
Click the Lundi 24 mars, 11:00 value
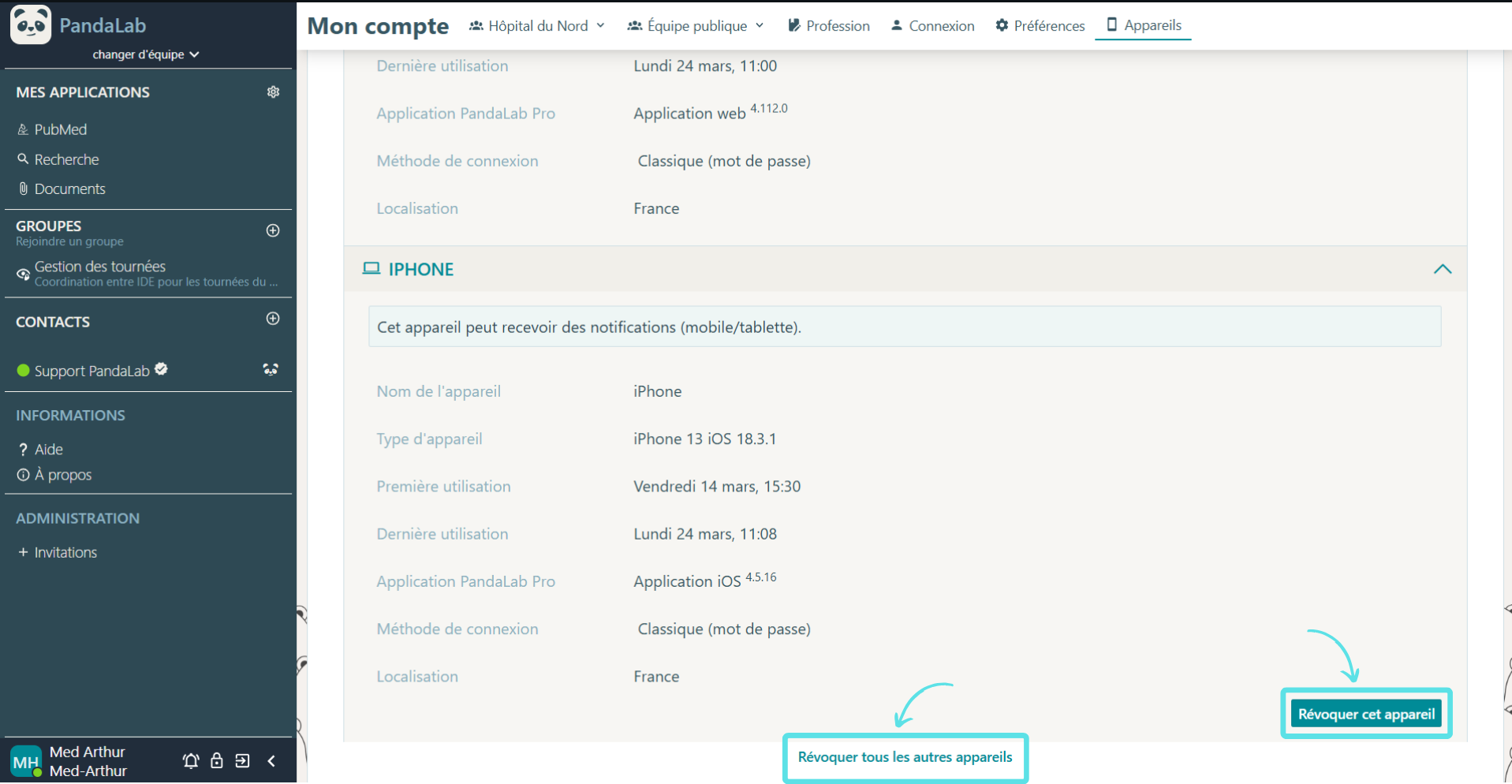point(705,66)
